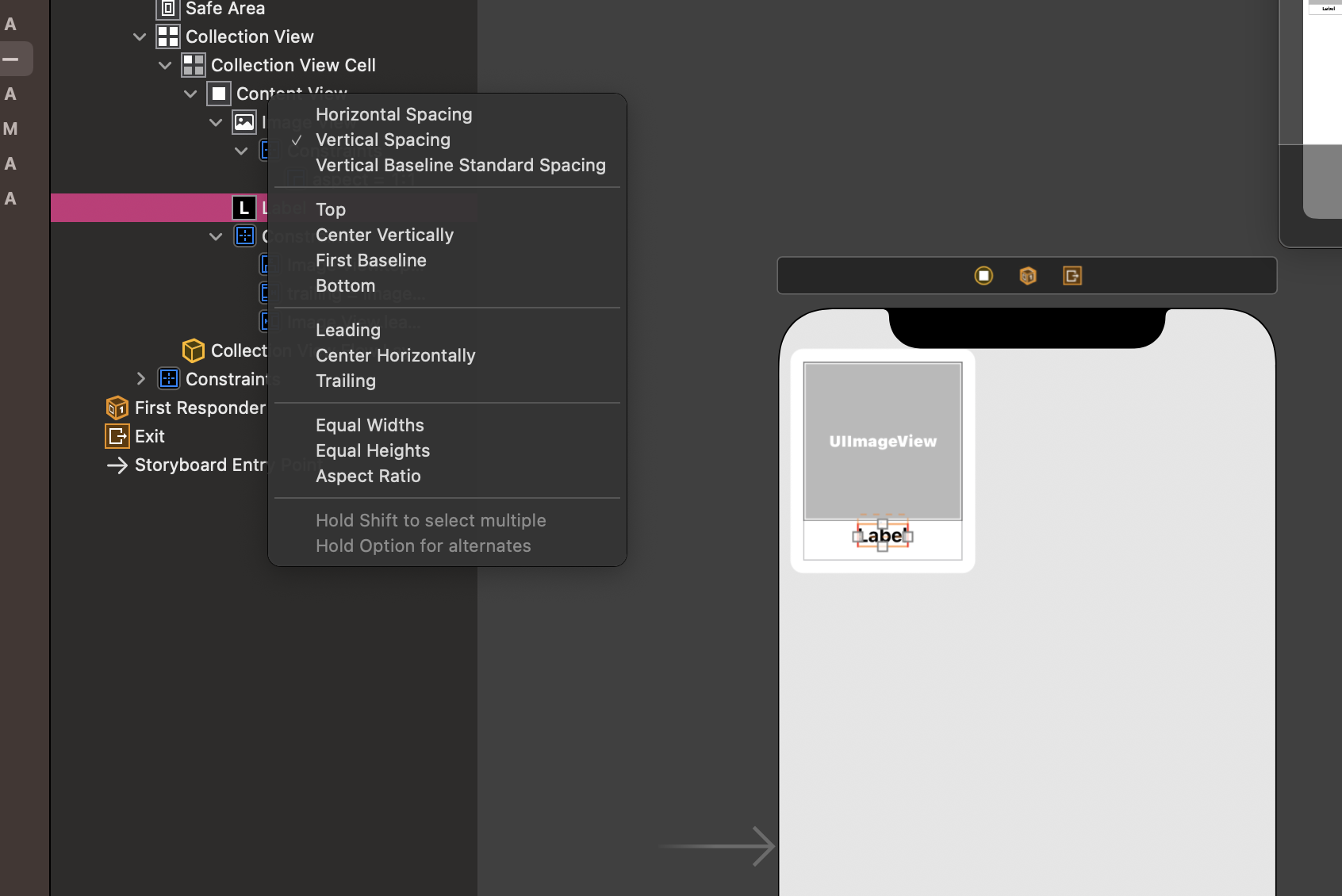
Task: Click the Label 'L' icon in outline
Action: pyautogui.click(x=244, y=208)
